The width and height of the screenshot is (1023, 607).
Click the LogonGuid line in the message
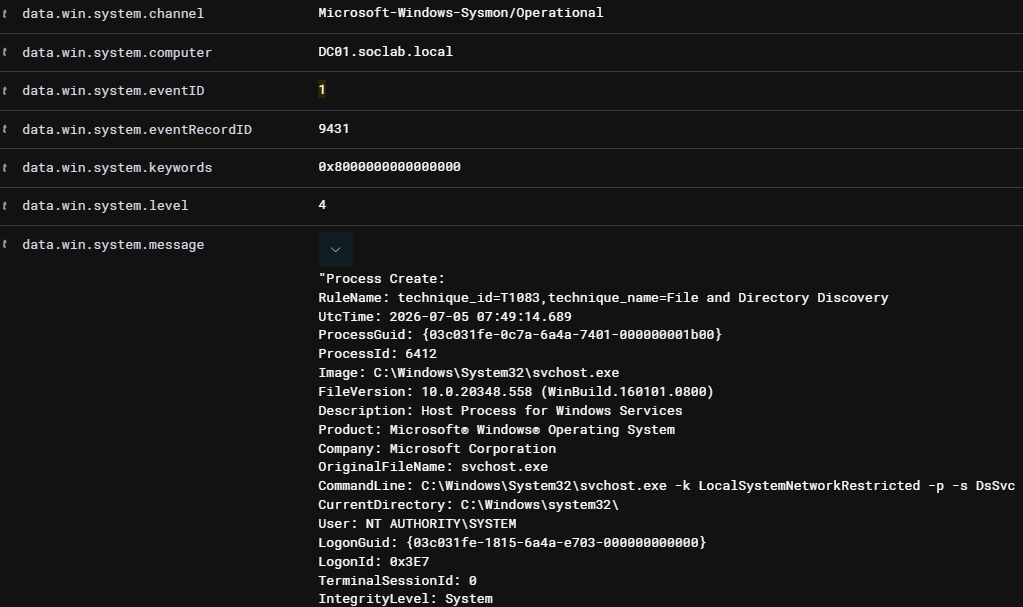click(512, 542)
